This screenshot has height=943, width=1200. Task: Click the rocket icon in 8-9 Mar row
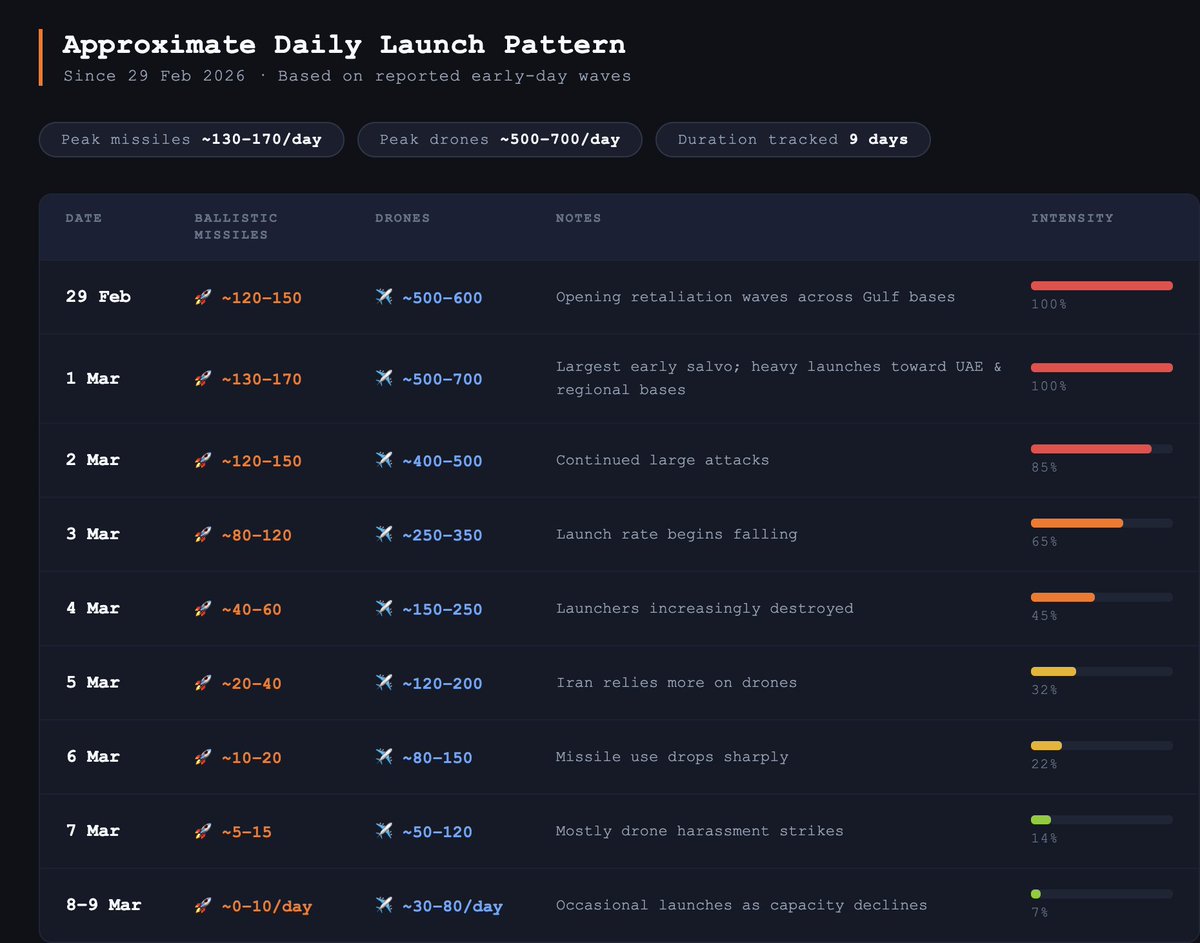202,905
